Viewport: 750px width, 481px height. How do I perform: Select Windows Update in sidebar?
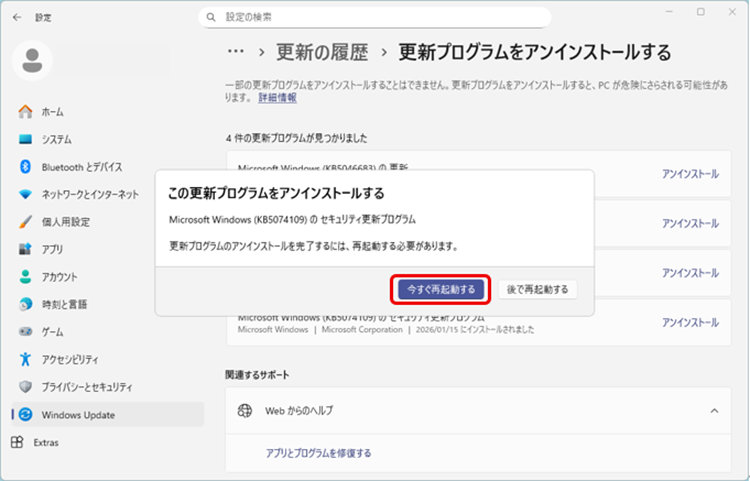point(78,414)
